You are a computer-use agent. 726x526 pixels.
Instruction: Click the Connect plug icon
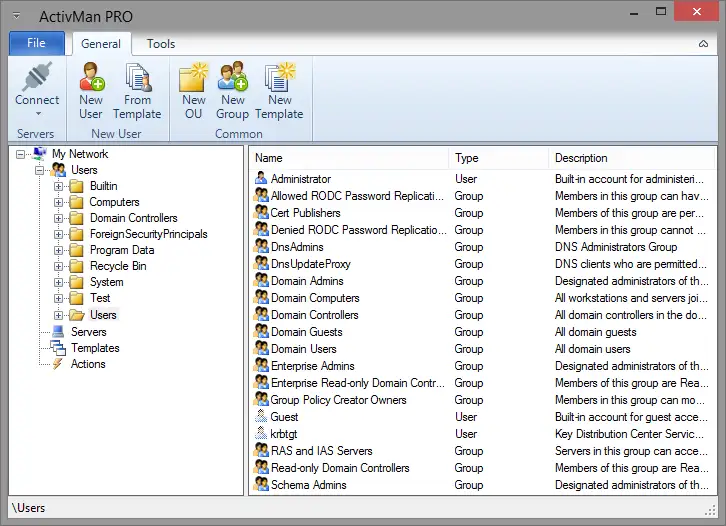[37, 76]
